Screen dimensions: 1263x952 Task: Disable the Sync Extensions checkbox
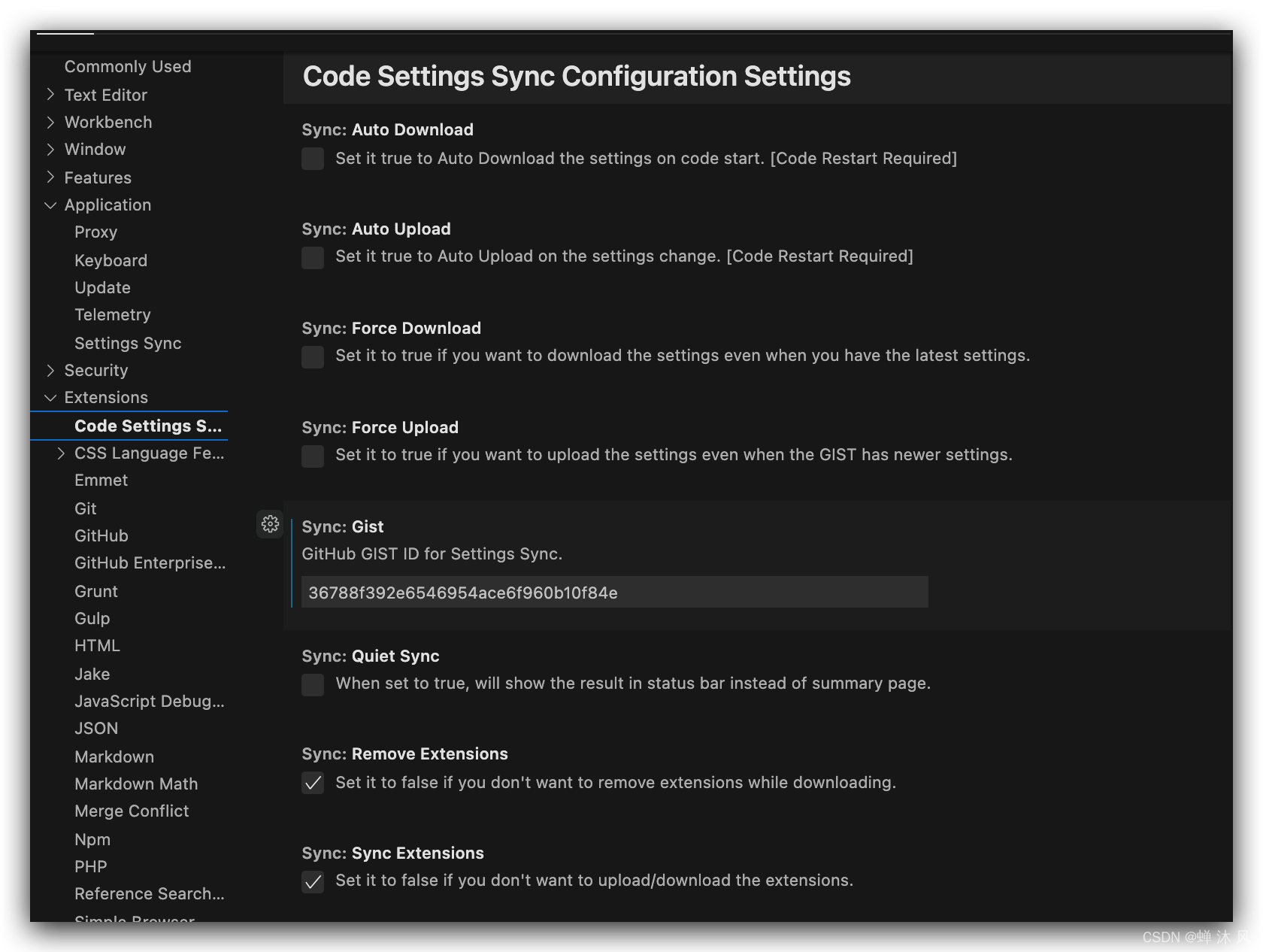point(313,881)
